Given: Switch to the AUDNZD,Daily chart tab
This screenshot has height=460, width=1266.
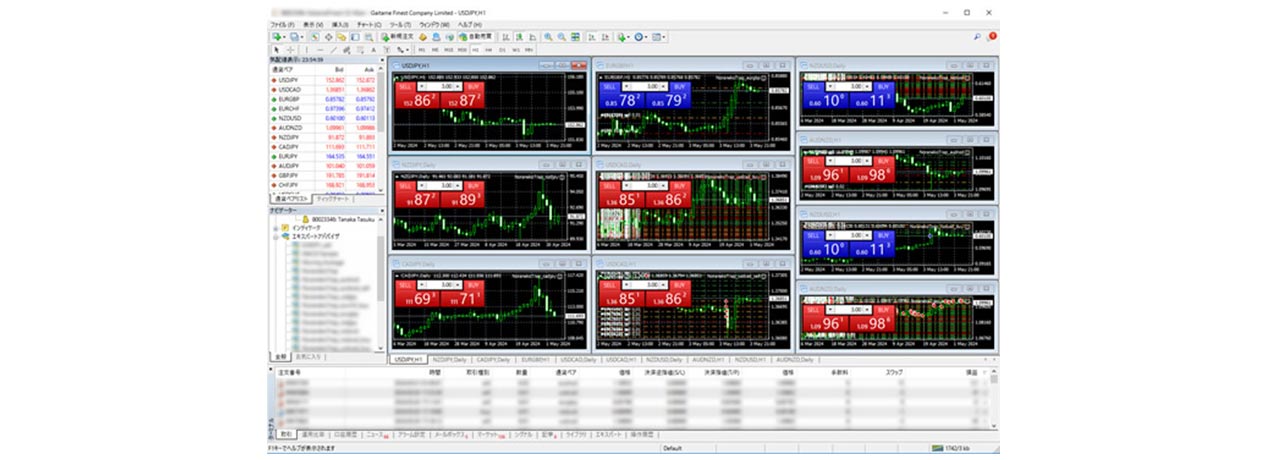Looking at the screenshot, I should click(796, 359).
